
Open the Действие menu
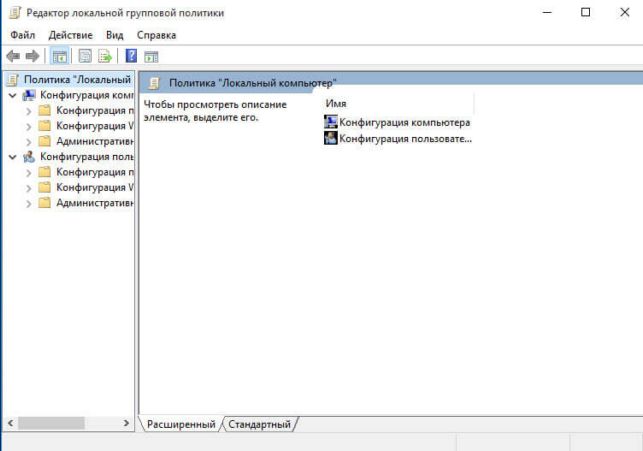point(71,35)
